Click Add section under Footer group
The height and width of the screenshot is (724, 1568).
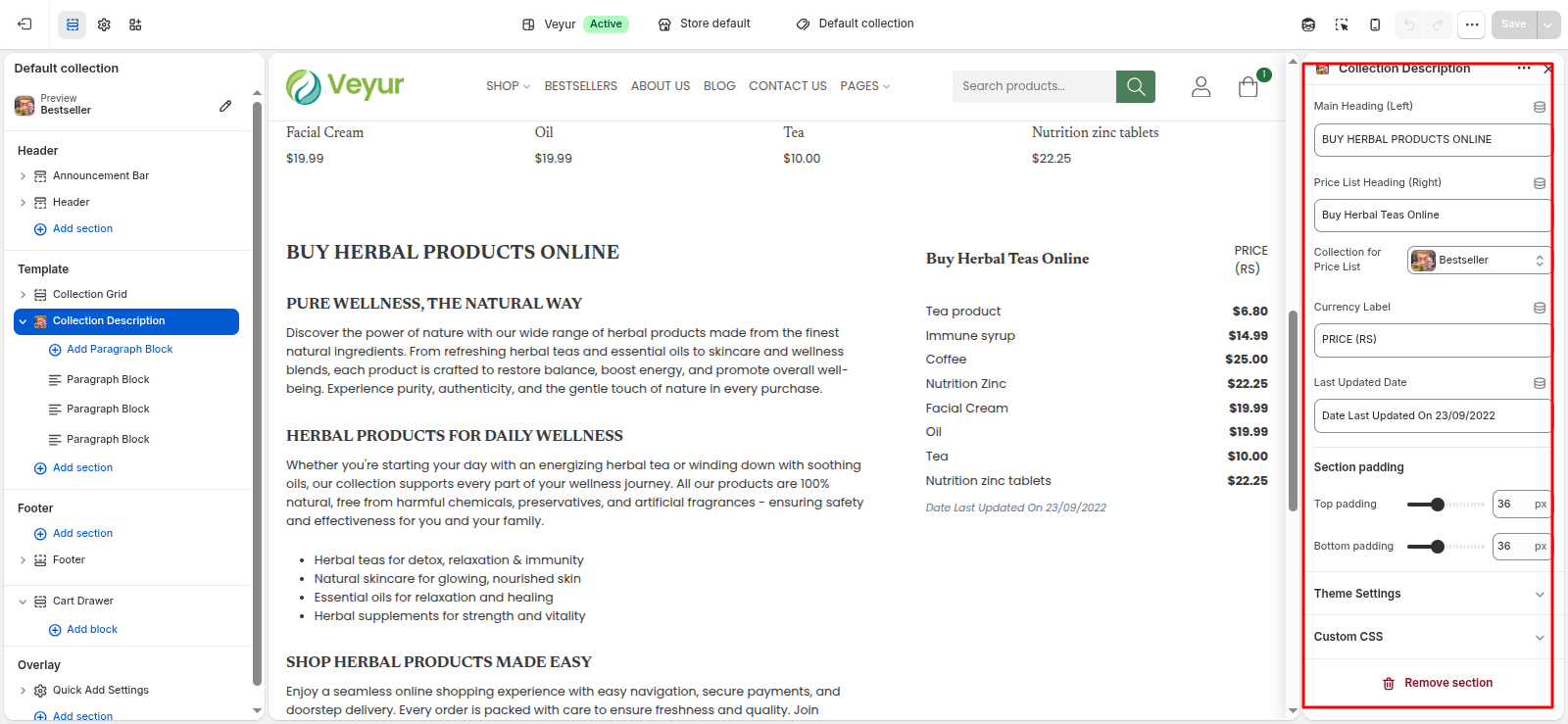73,534
